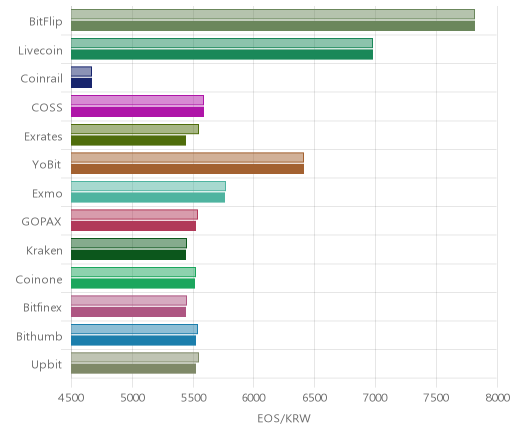This screenshot has height=436, width=512.
Task: Click the brown YoBit bar
Action: [x=187, y=169]
